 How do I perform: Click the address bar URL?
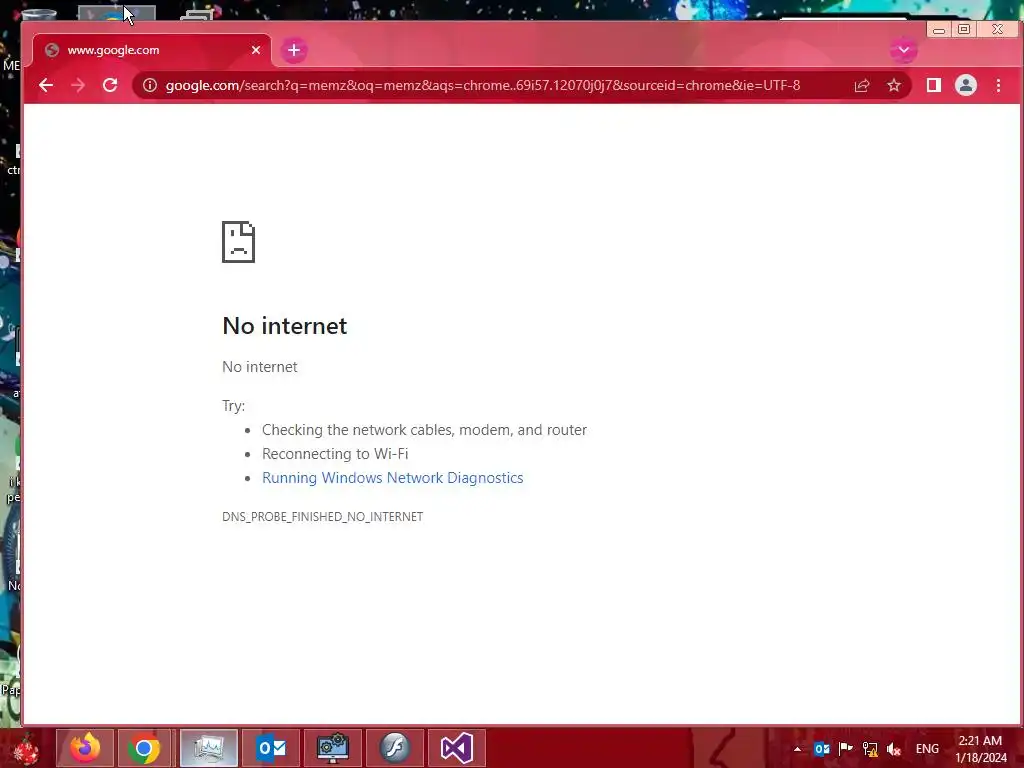click(x=483, y=86)
